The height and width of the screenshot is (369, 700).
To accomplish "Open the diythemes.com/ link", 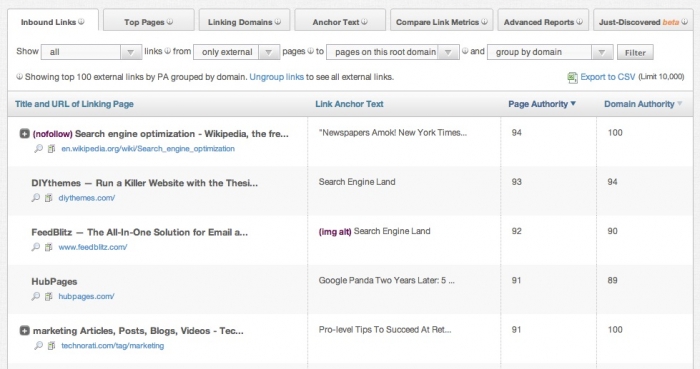I will coord(87,198).
